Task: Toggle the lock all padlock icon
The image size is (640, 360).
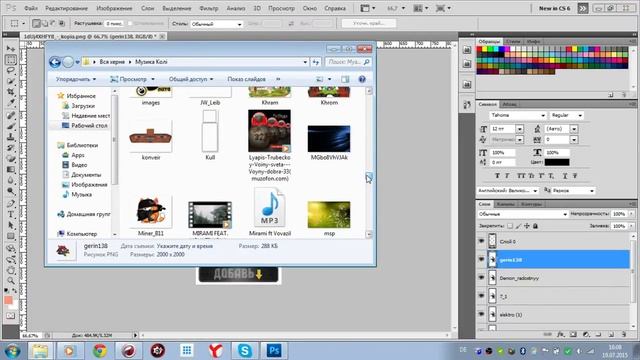Action: pos(536,226)
